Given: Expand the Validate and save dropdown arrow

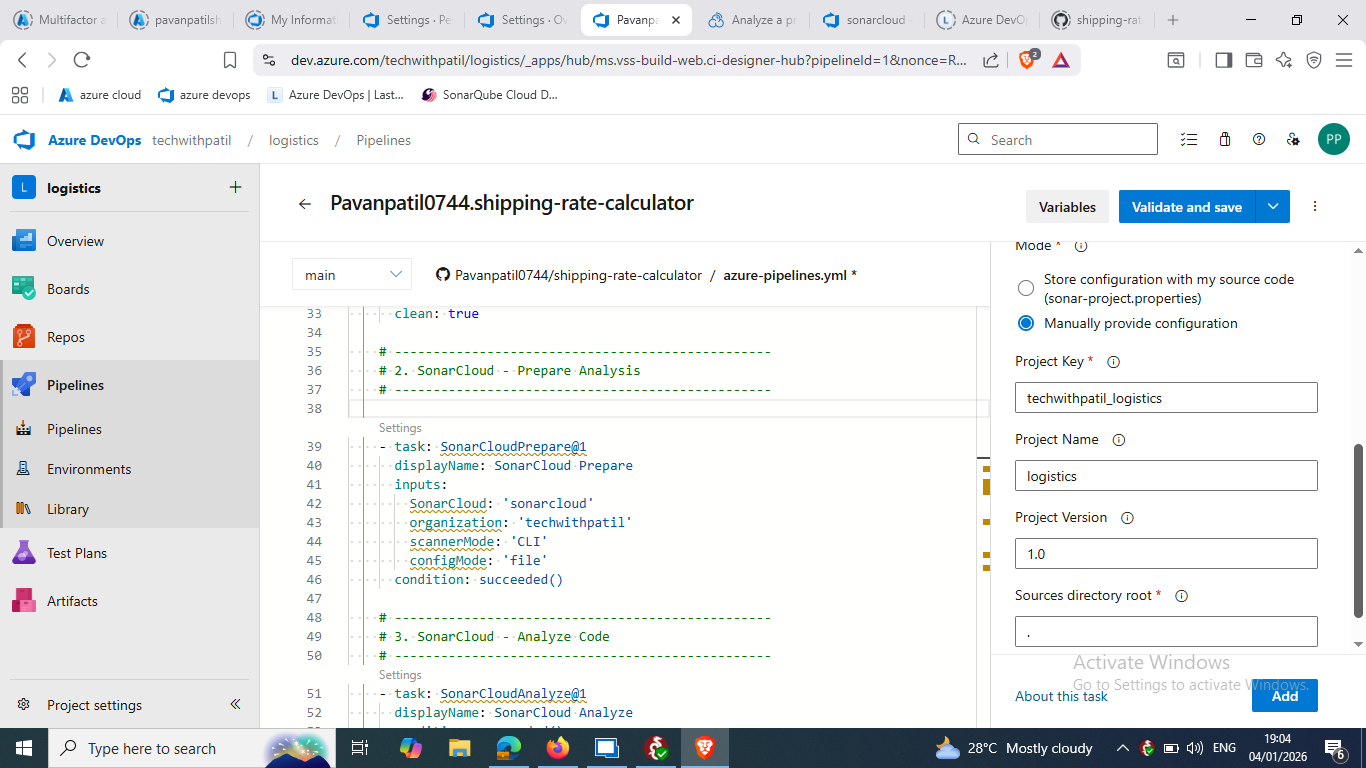Looking at the screenshot, I should [1272, 207].
